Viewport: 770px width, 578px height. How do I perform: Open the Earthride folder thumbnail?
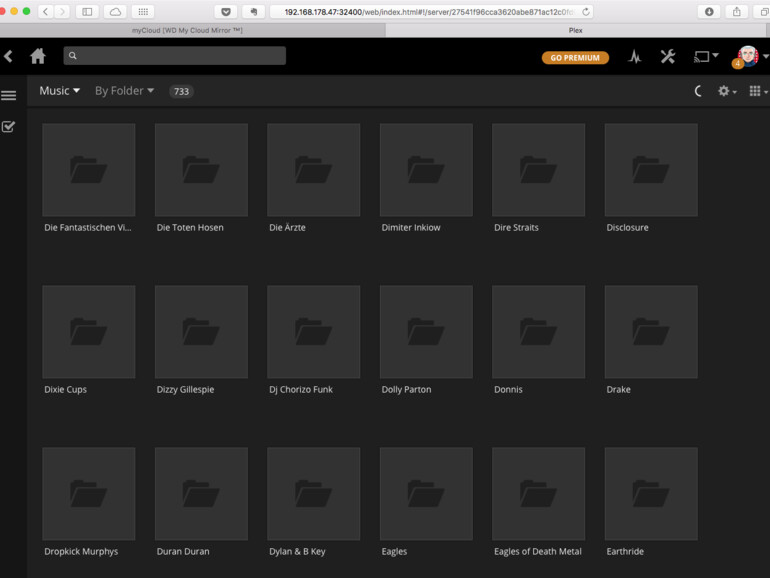(651, 494)
